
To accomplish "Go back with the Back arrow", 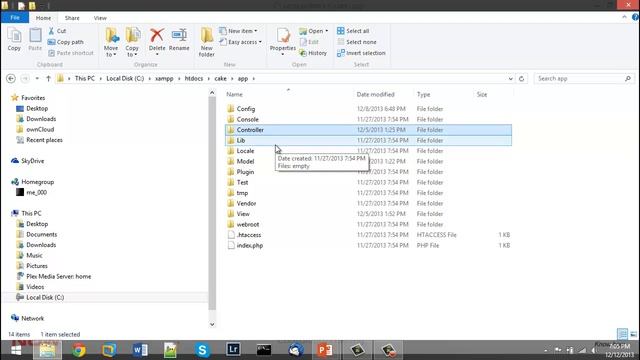I will (11, 78).
